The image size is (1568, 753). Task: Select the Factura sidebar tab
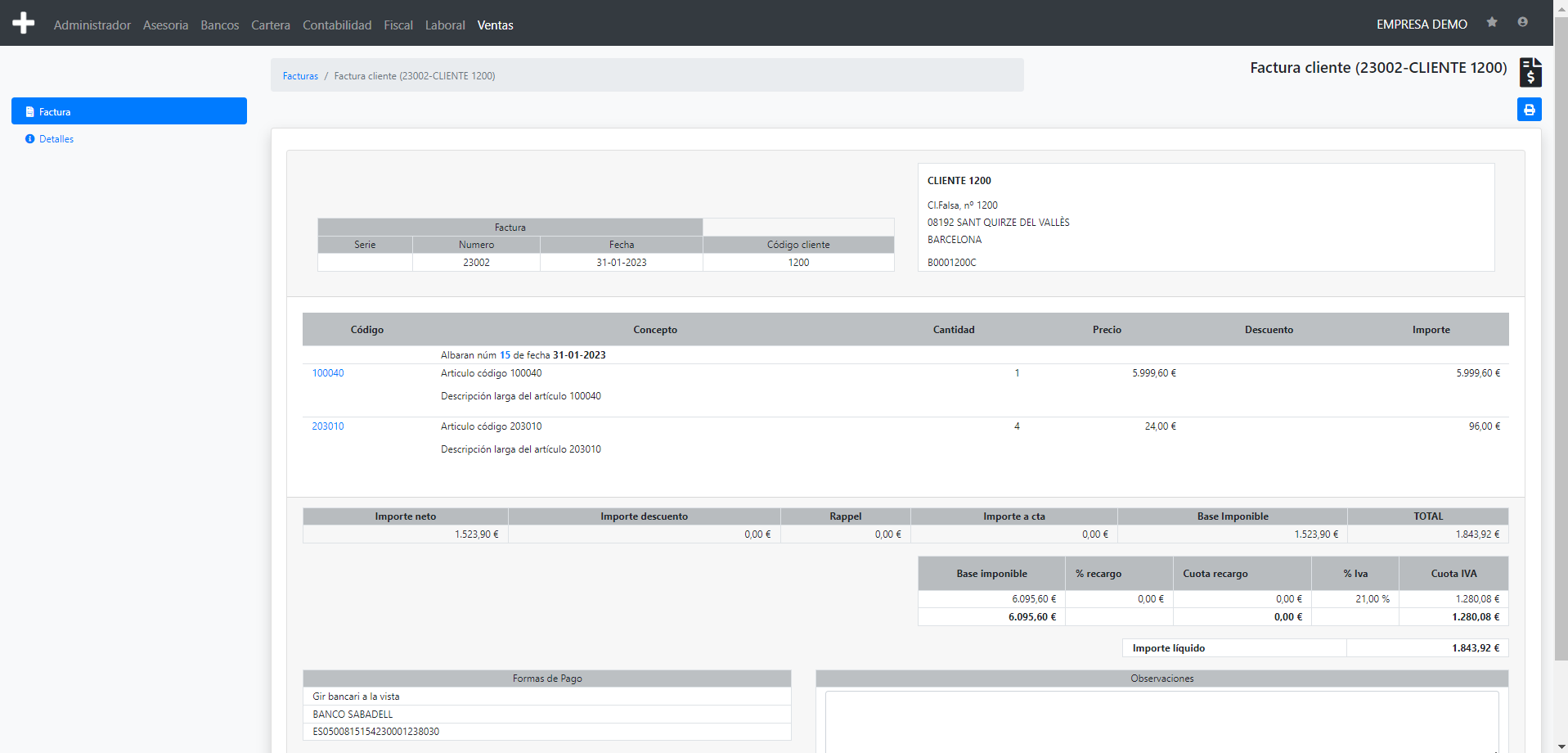(x=129, y=111)
